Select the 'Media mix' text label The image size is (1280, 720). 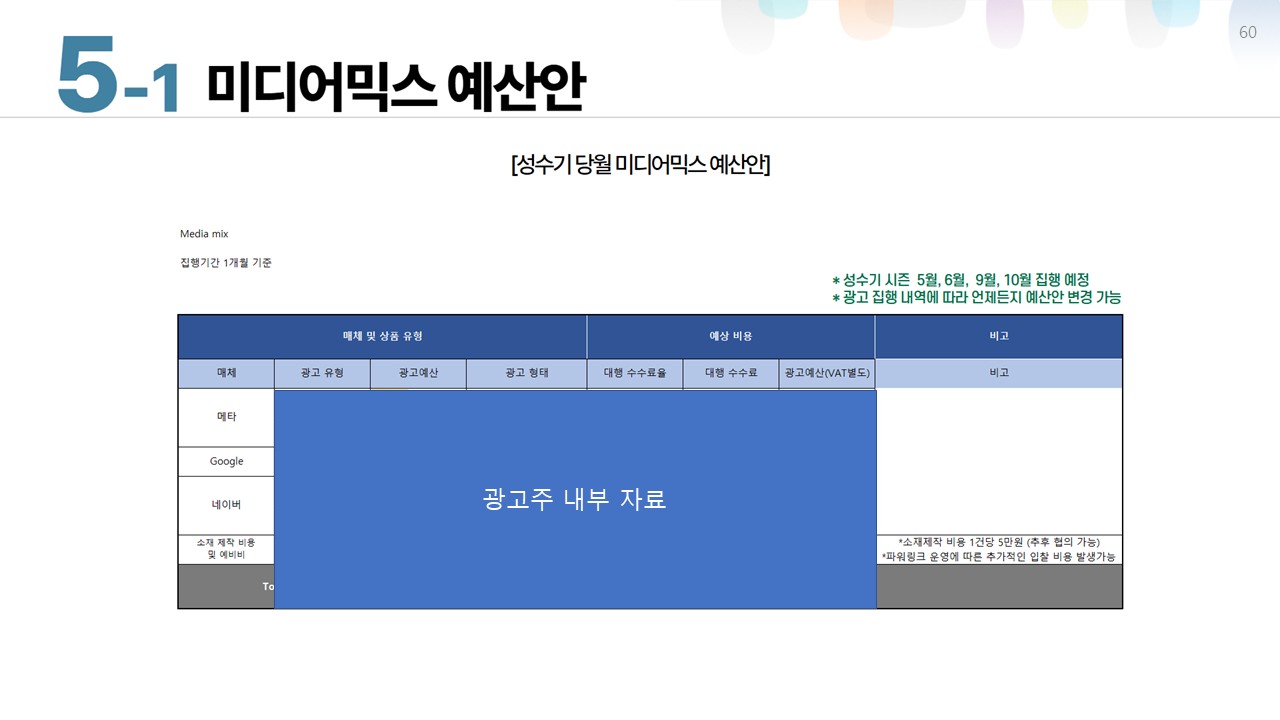tap(204, 234)
